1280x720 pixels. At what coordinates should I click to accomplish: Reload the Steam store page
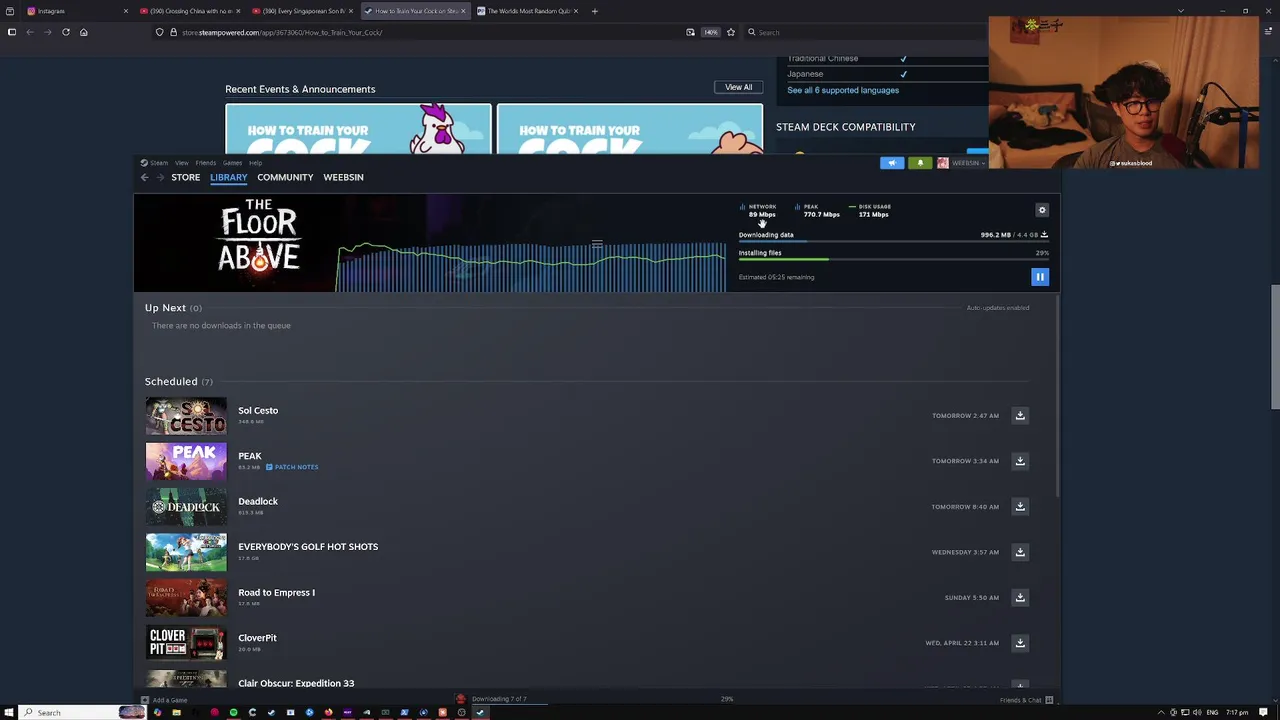point(66,32)
